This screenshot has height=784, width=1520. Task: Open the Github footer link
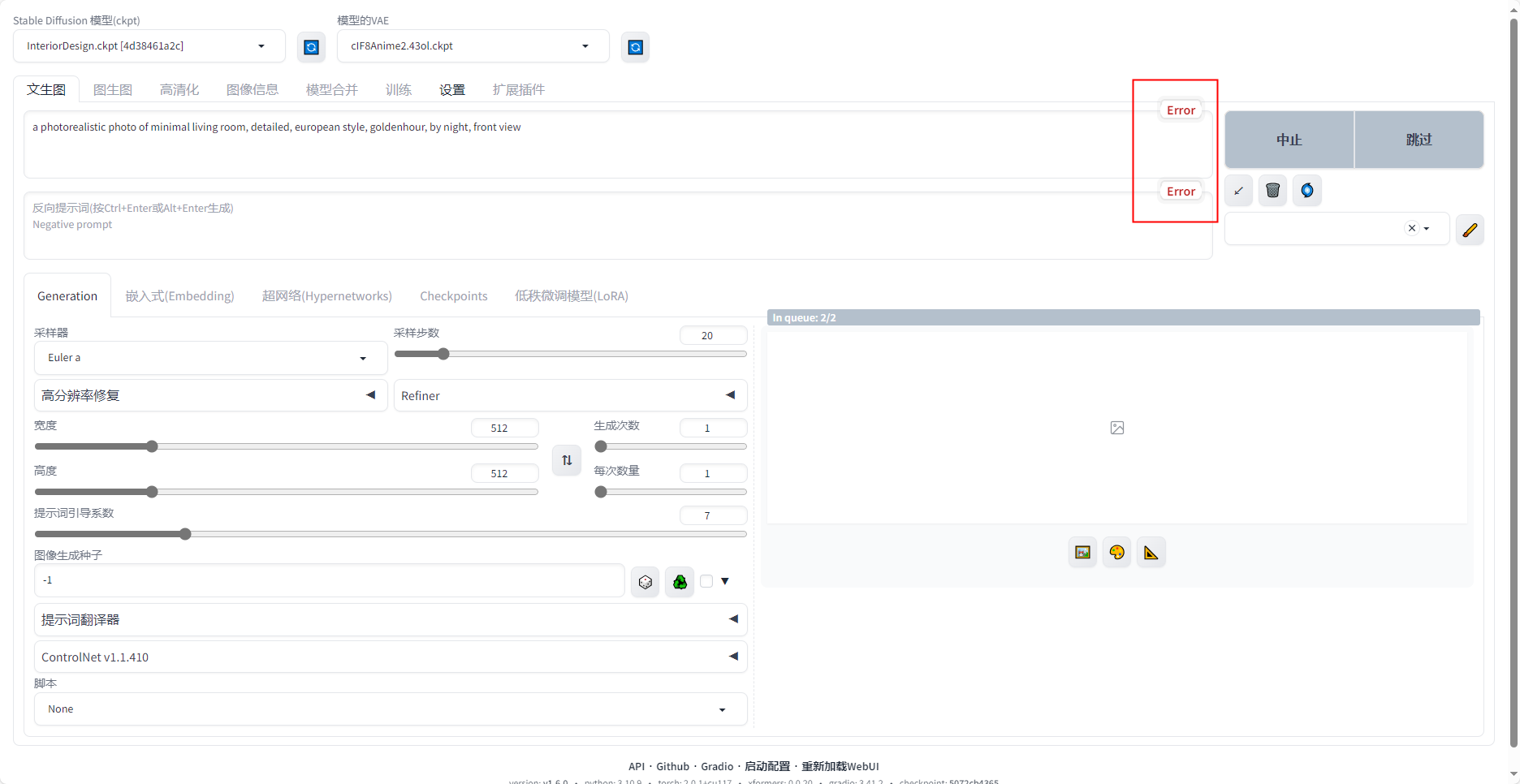tap(673, 766)
